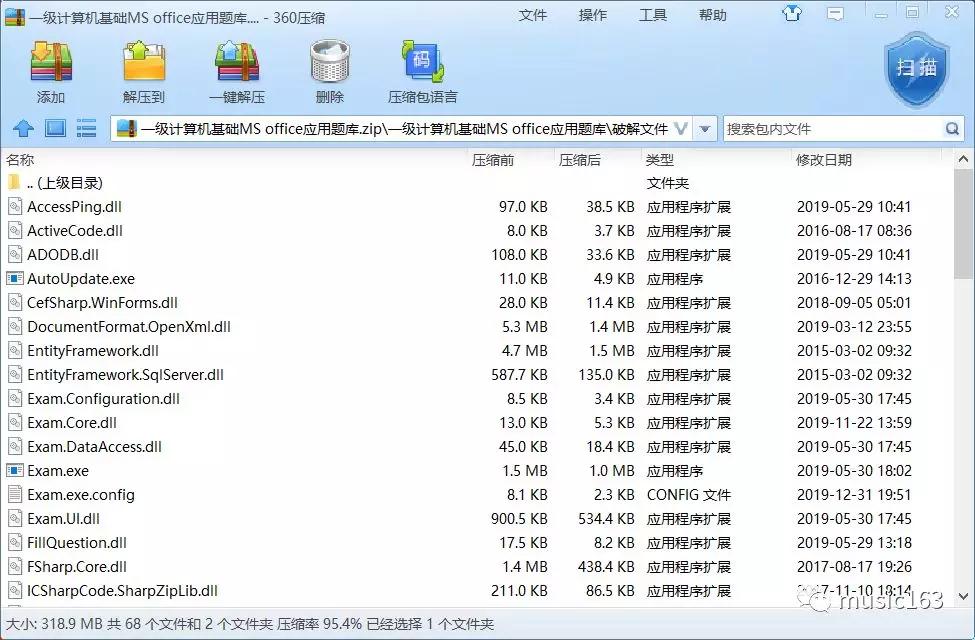Change the skin via the shirt icon
The width and height of the screenshot is (975, 640).
coord(793,14)
